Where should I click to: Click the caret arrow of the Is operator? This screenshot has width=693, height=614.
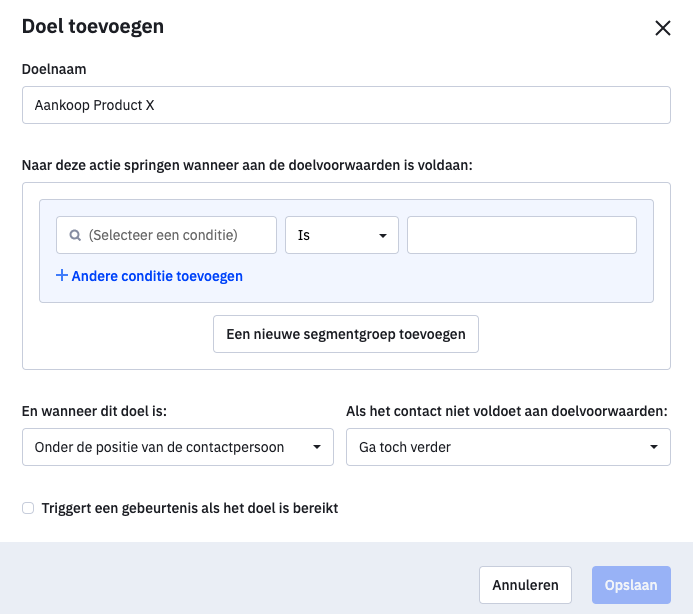tap(383, 236)
